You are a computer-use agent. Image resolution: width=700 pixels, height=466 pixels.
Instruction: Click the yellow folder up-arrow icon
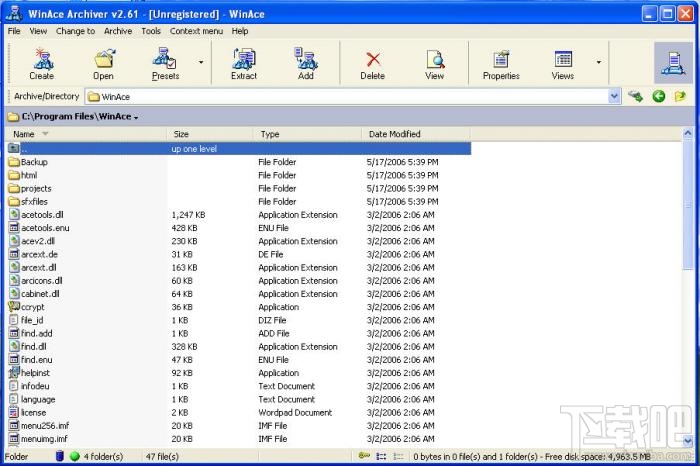click(680, 96)
